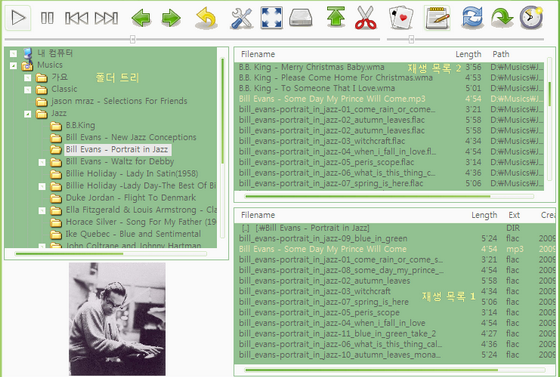
Task: Click the red scissors cut icon
Action: coord(366,18)
